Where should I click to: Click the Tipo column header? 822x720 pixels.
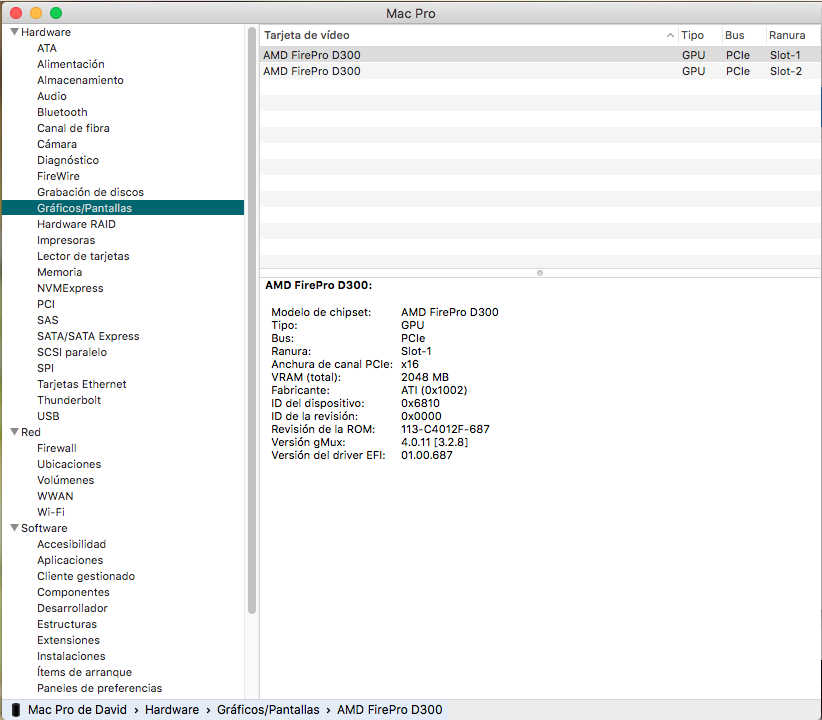click(x=693, y=36)
